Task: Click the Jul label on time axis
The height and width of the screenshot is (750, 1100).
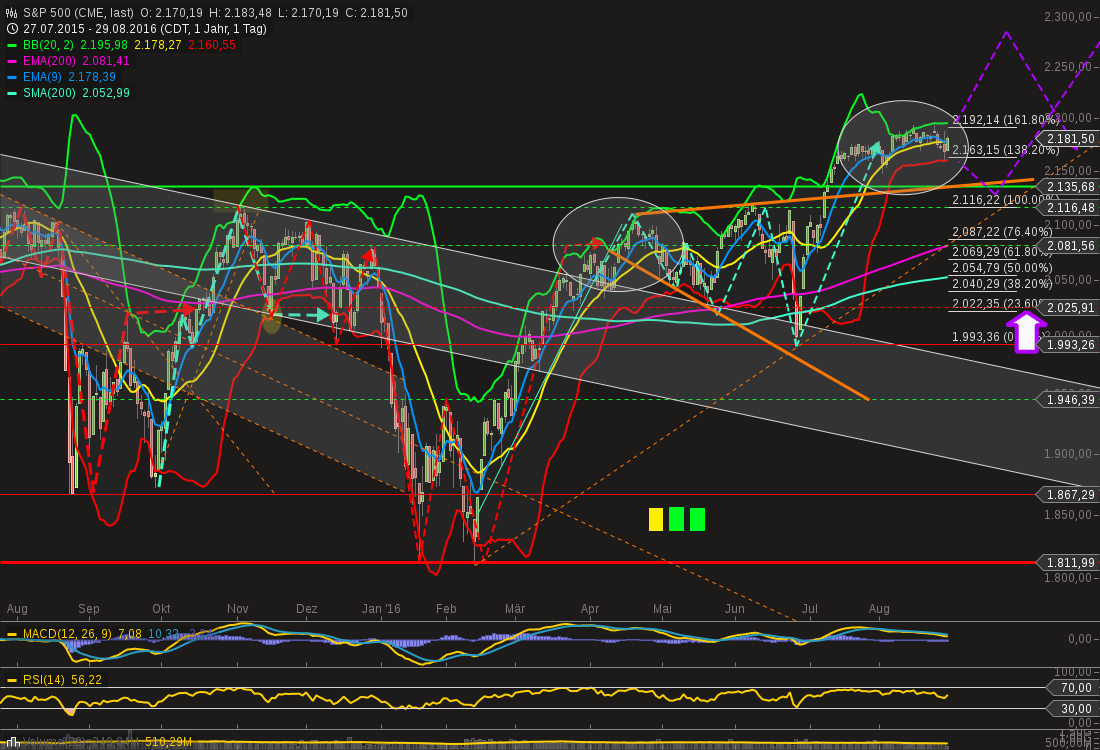Action: click(810, 609)
